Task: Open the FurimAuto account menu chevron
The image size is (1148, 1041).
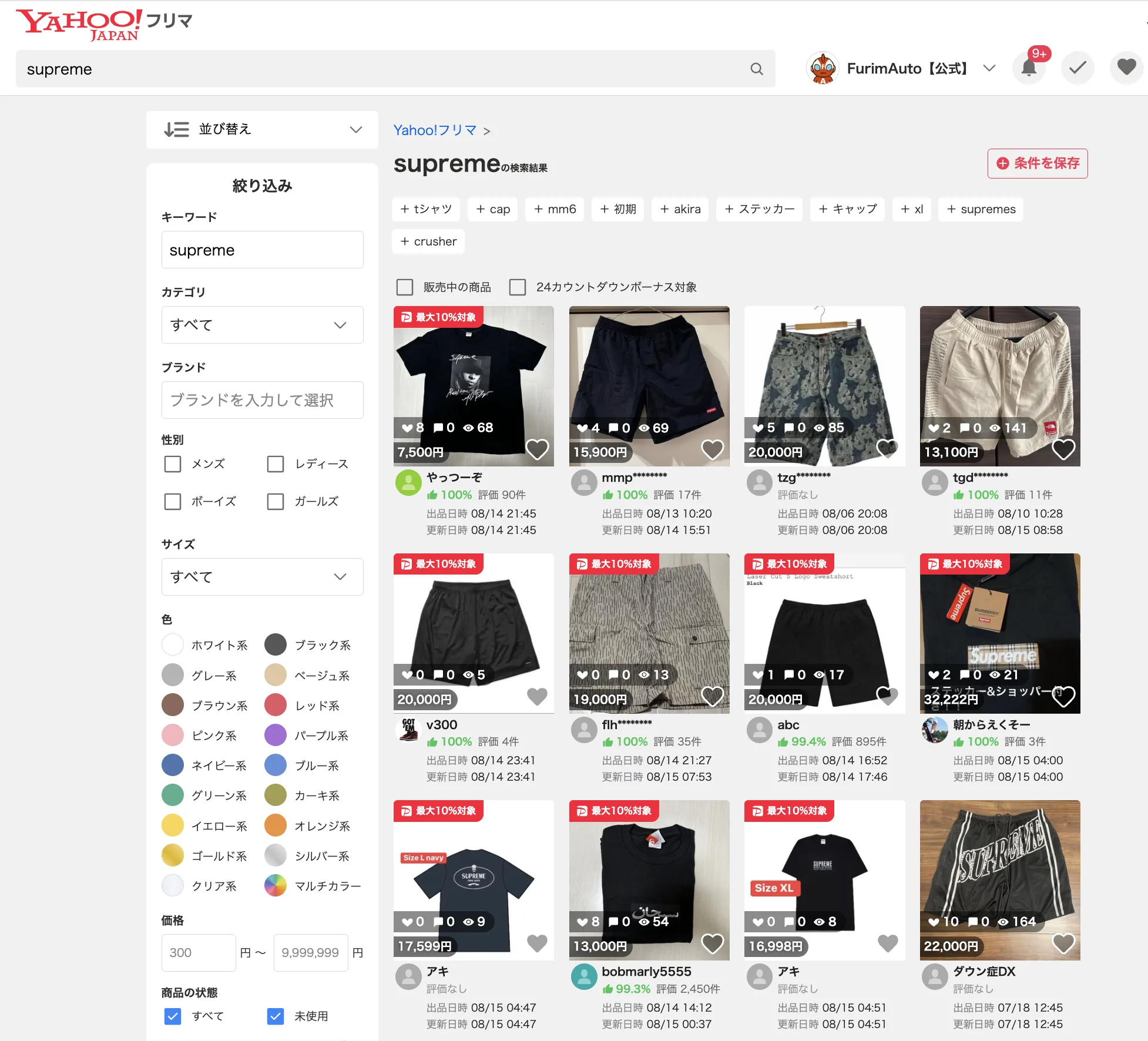Action: (x=989, y=68)
